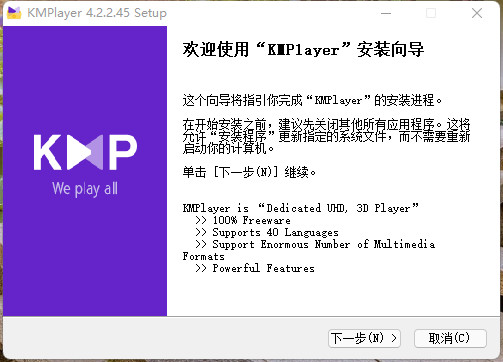Screen dimensions: 503x362
Task: Click the 'Powerful Features' line
Action: pos(255,268)
